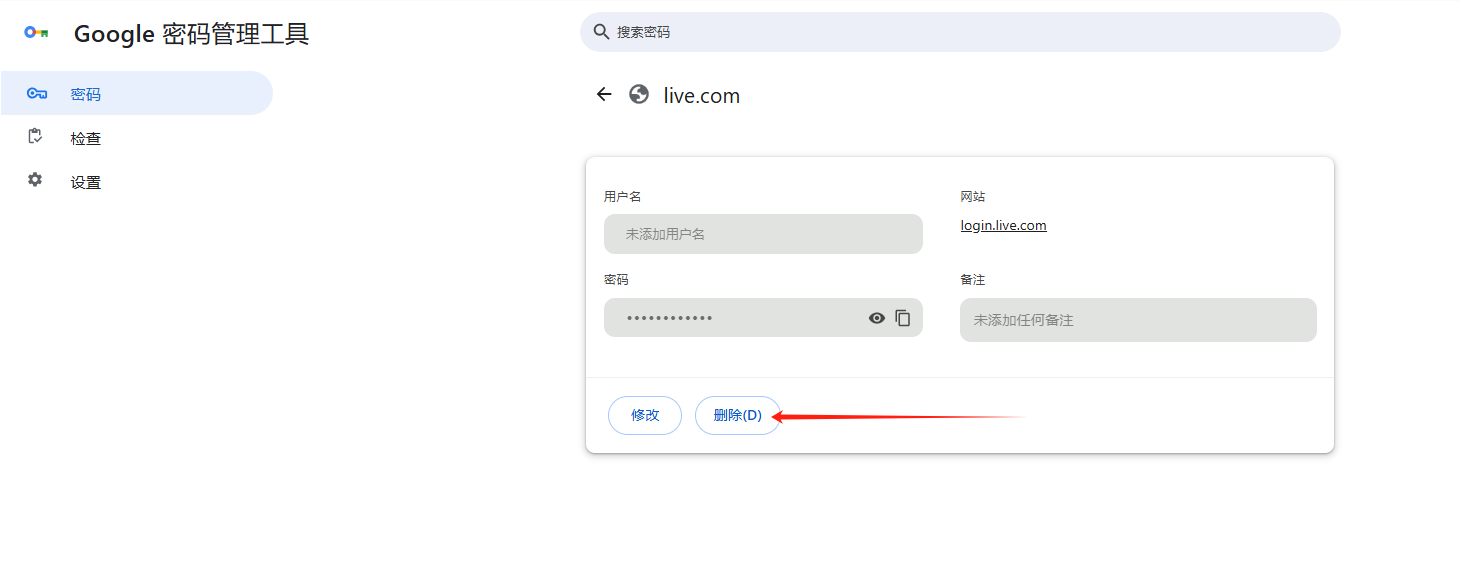Viewport: 1459px width, 575px height.
Task: Show password using the eye icon
Action: tap(877, 318)
